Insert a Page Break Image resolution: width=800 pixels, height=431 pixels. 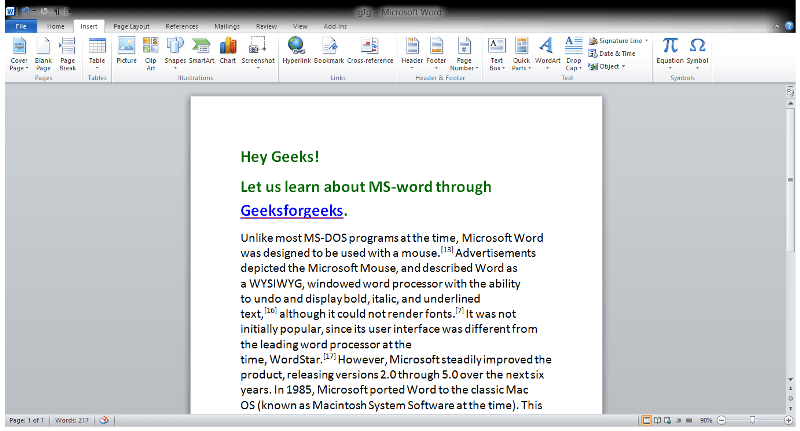67,54
